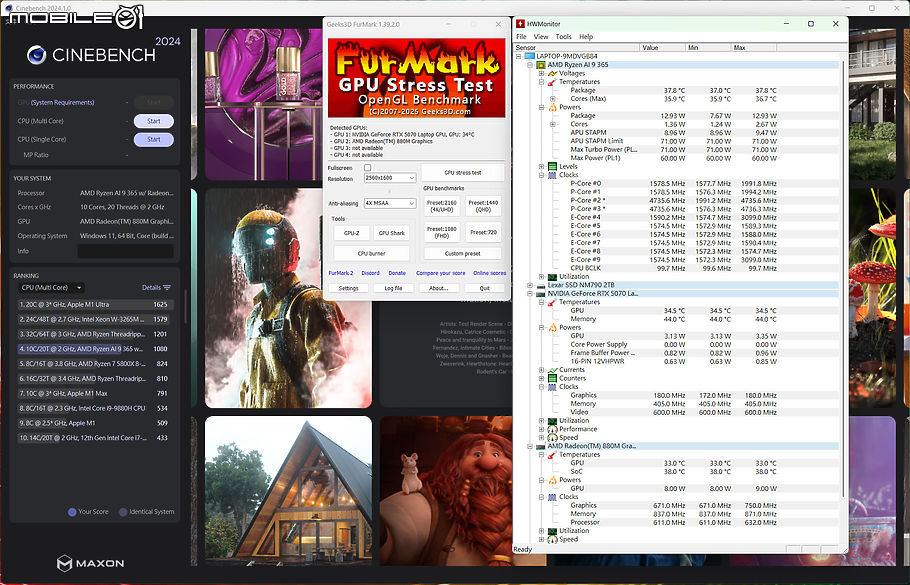Viewport: 910px width, 585px height.
Task: Click the green Levels icon in HWMonitor
Action: click(x=552, y=167)
